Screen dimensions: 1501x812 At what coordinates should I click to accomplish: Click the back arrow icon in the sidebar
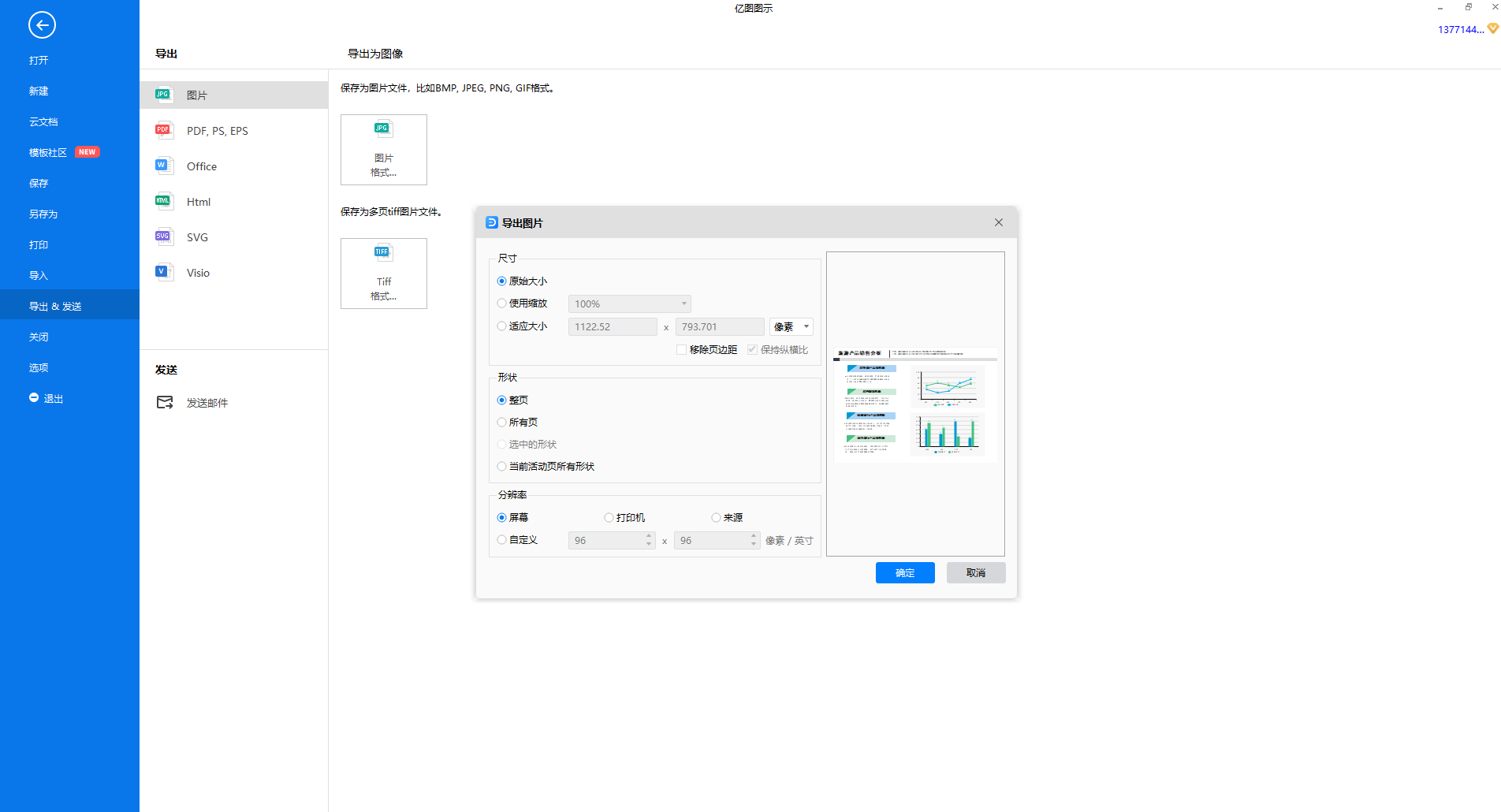point(42,25)
